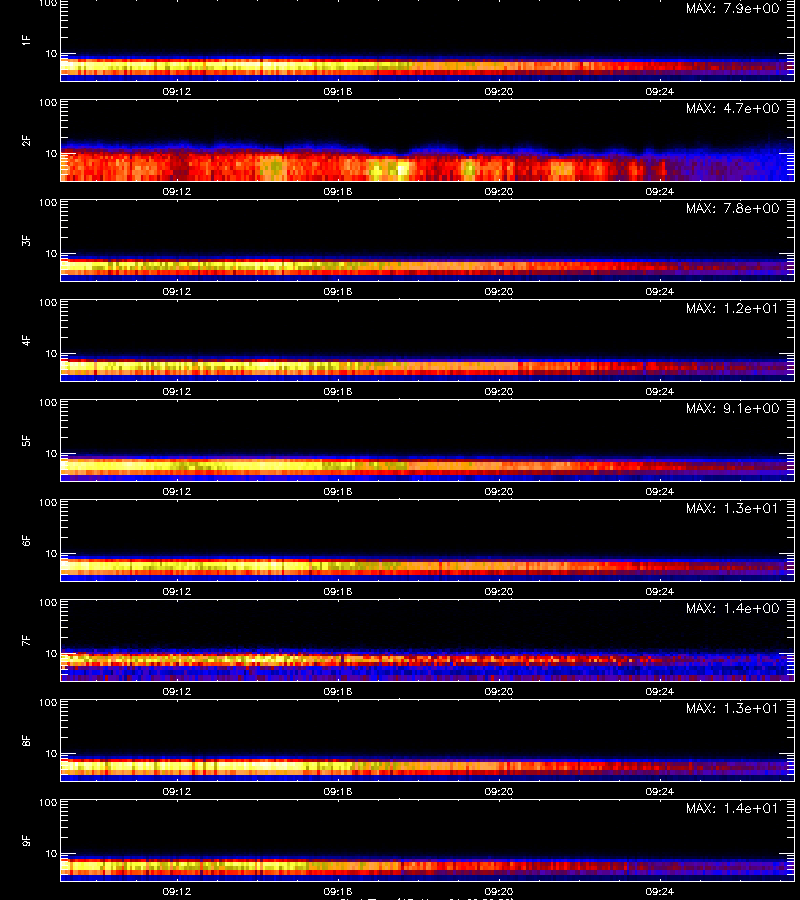Image resolution: width=800 pixels, height=900 pixels.
Task: Click the 4F panel axis label
Action: (26, 340)
